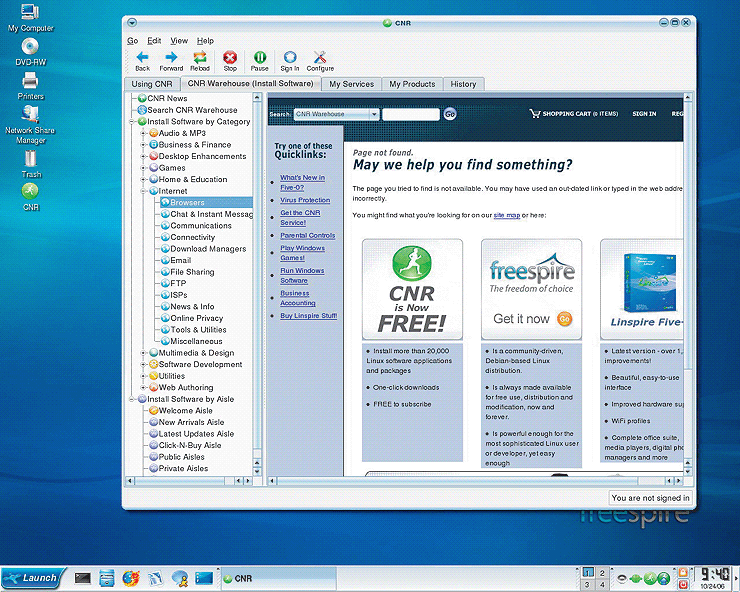Open the Firefox icon in taskbar
This screenshot has height=592, width=740.
tap(131, 578)
